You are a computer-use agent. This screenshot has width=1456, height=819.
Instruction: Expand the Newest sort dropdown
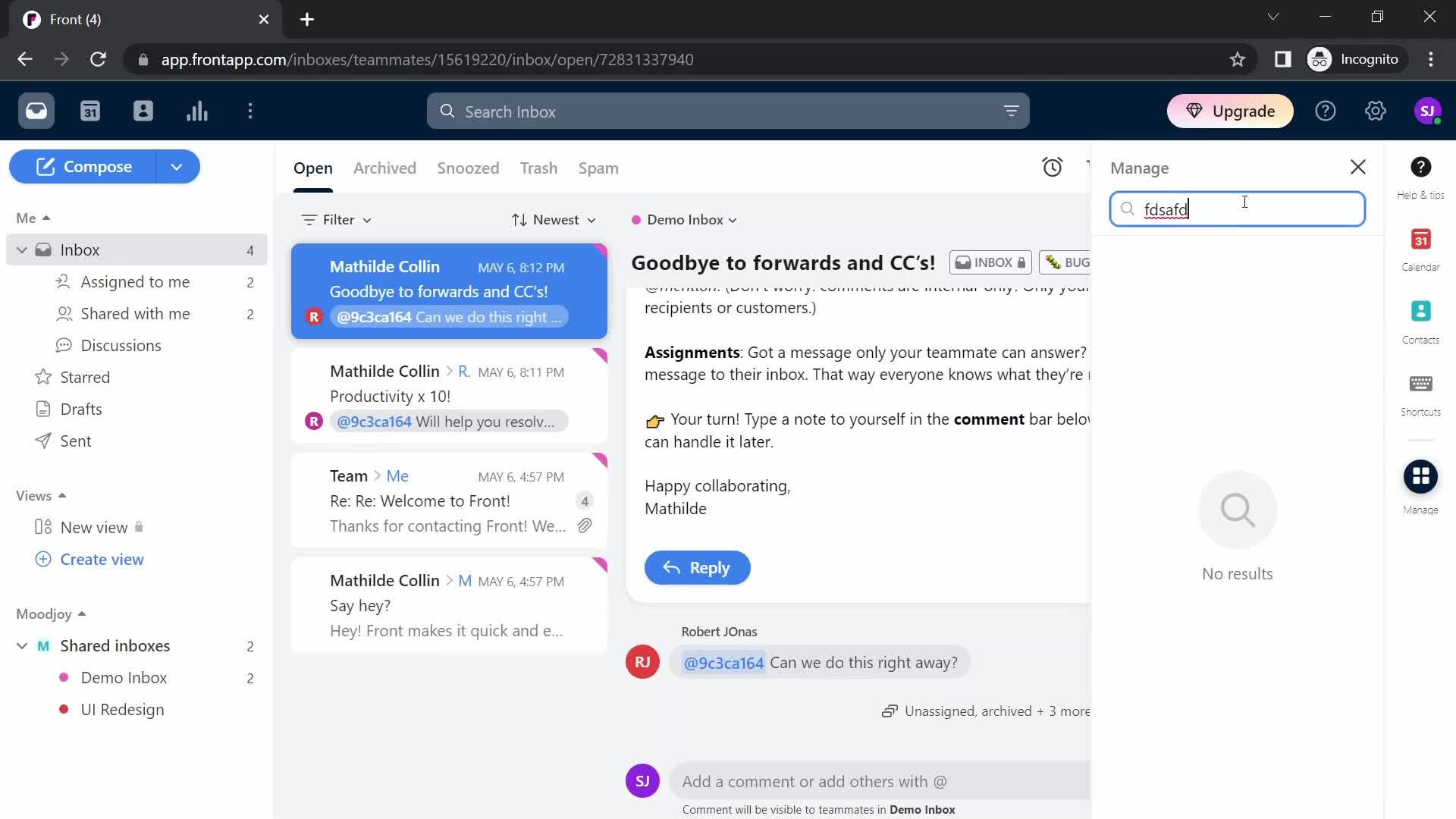[x=553, y=219]
